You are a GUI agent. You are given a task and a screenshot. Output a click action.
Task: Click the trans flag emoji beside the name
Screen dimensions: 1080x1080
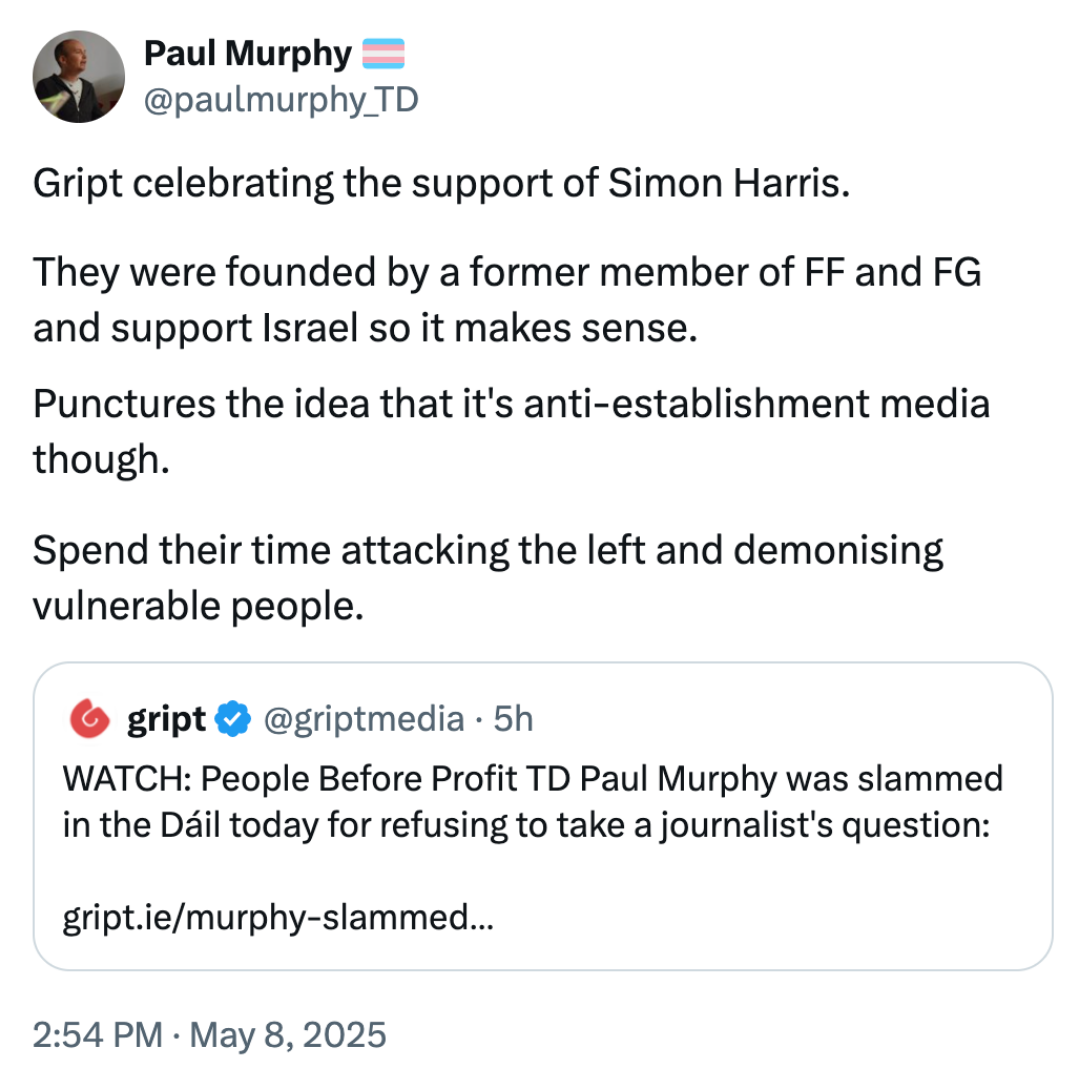384,54
